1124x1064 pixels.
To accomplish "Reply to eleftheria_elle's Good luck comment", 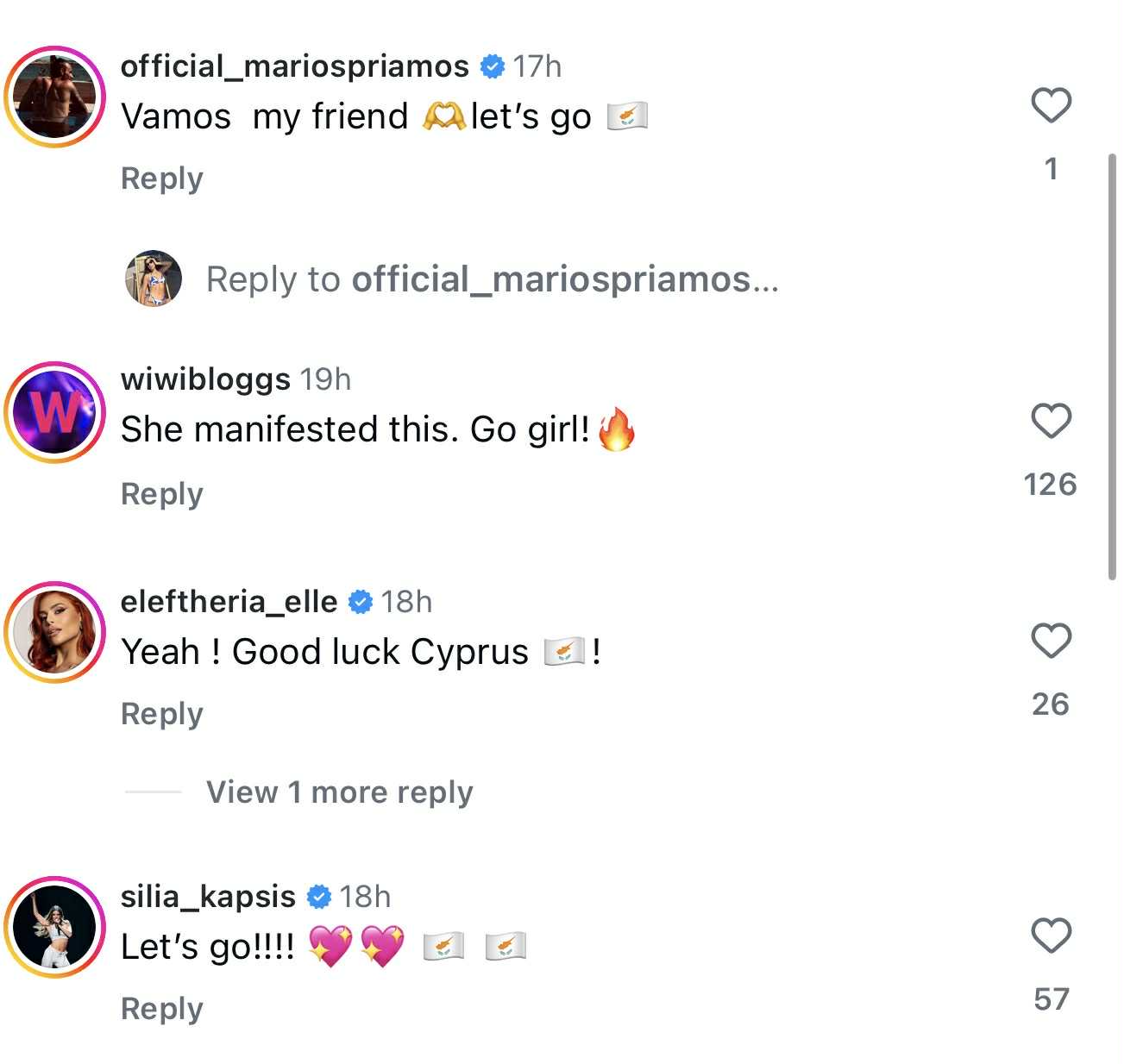I will [162, 714].
